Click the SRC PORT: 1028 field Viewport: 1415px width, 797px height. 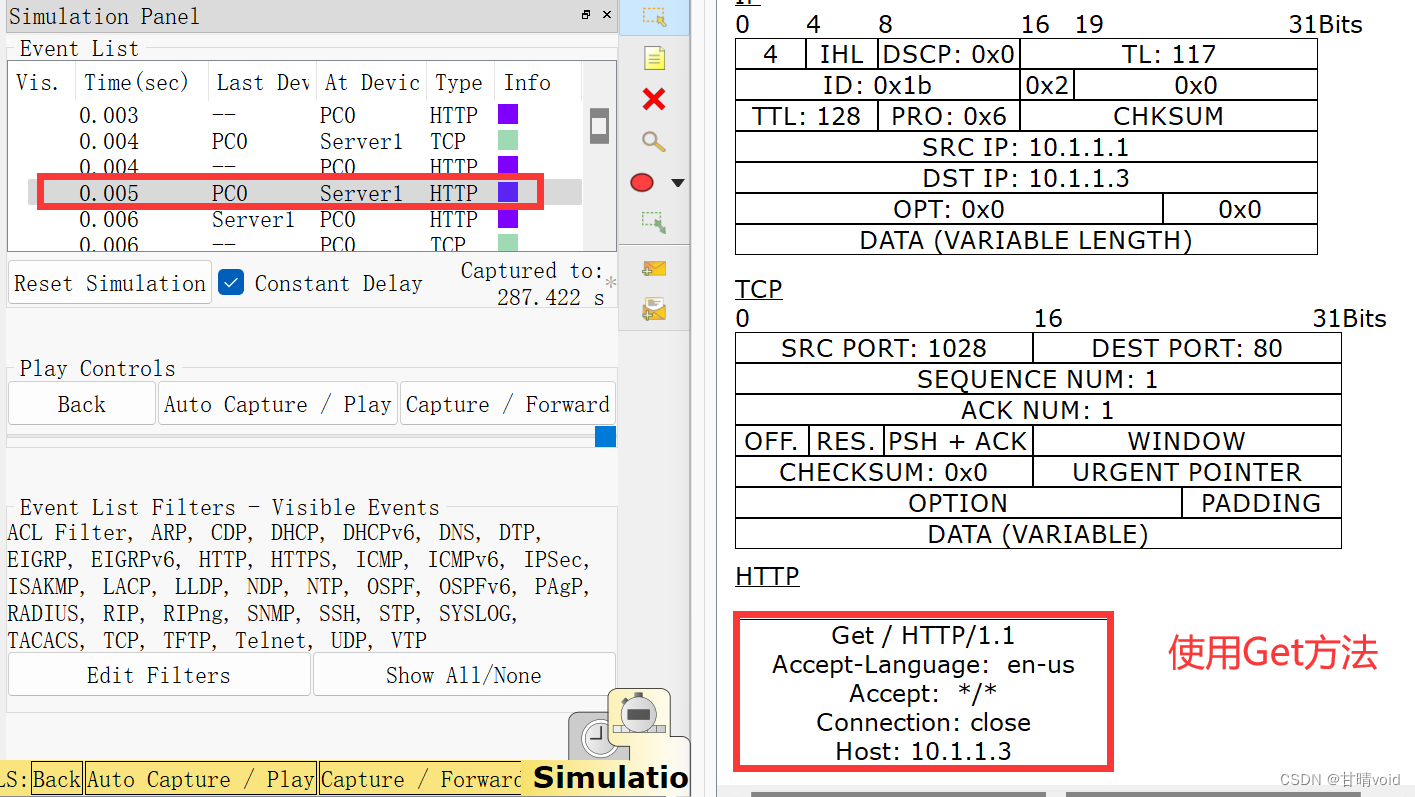[884, 348]
